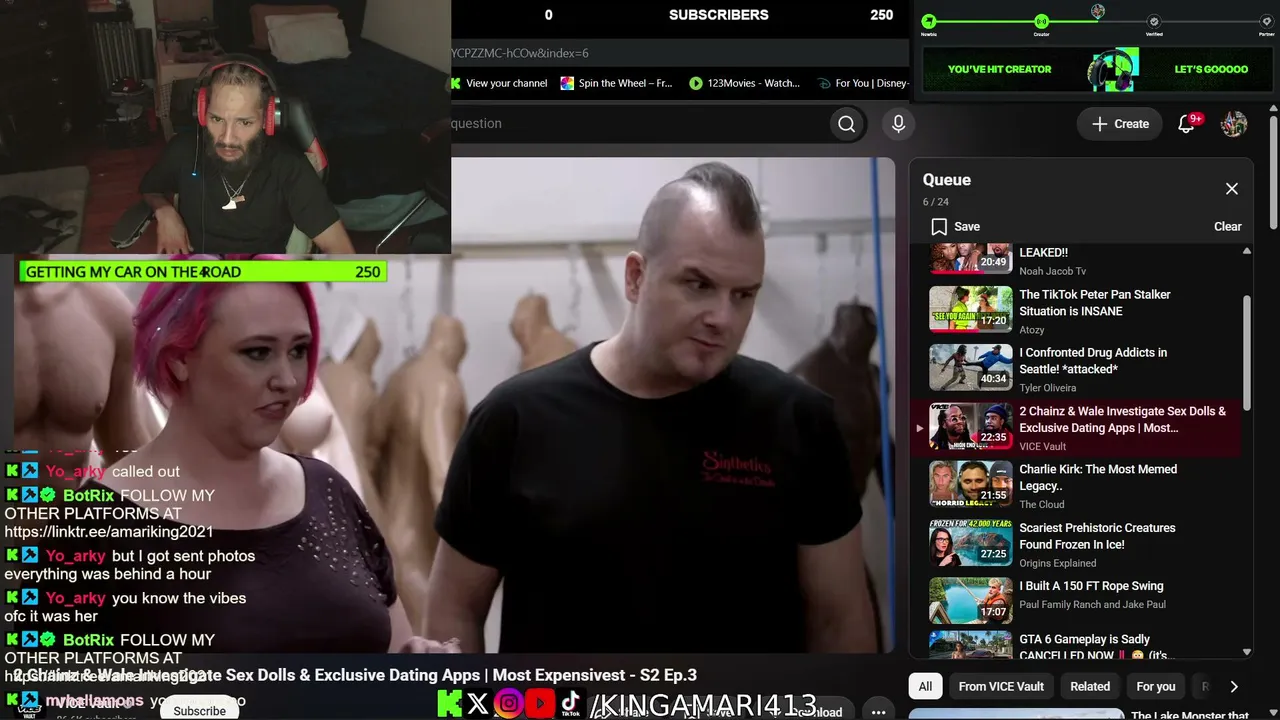Click the Partner milestone icon
1280x720 pixels.
click(x=1267, y=21)
